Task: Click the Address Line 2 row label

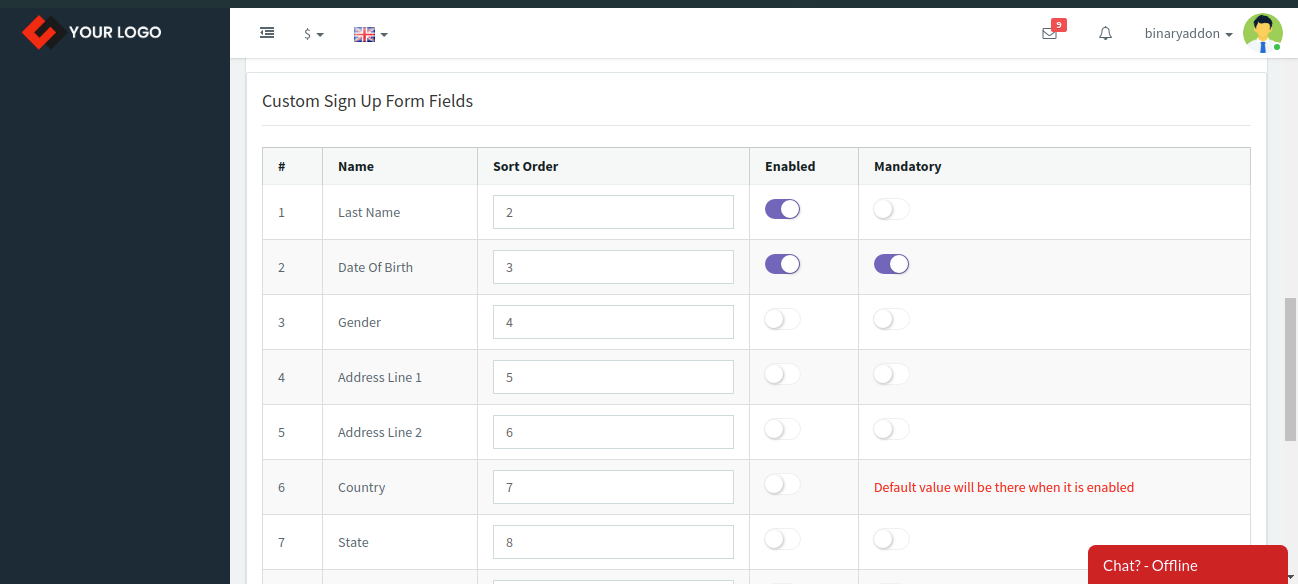Action: pos(380,433)
